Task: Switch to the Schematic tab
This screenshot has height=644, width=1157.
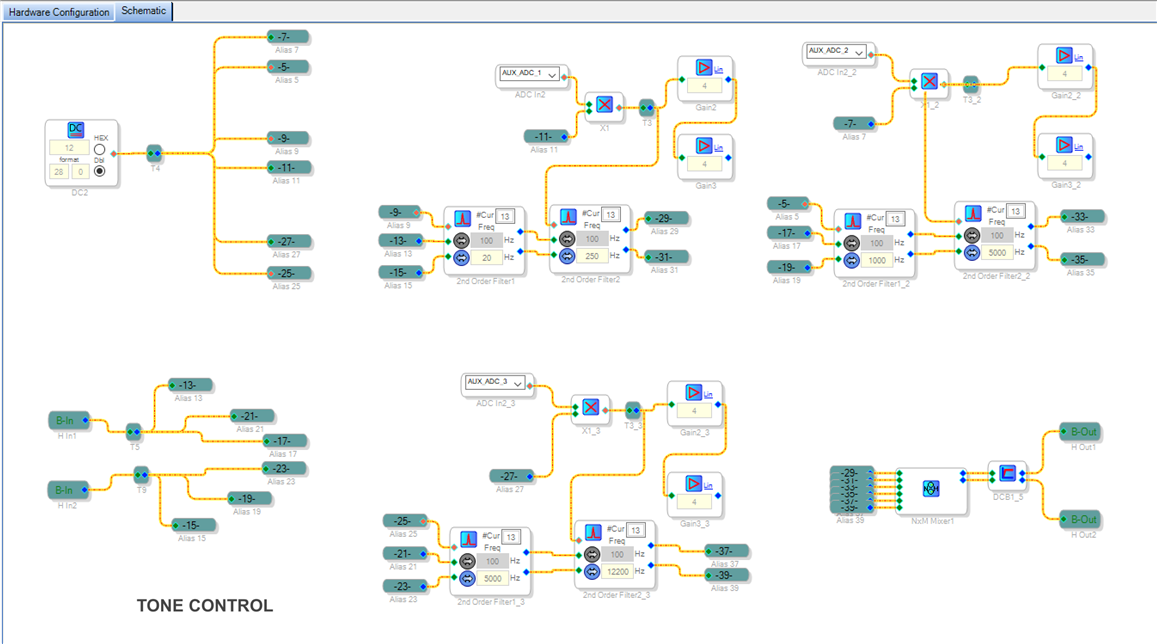Action: pos(144,11)
